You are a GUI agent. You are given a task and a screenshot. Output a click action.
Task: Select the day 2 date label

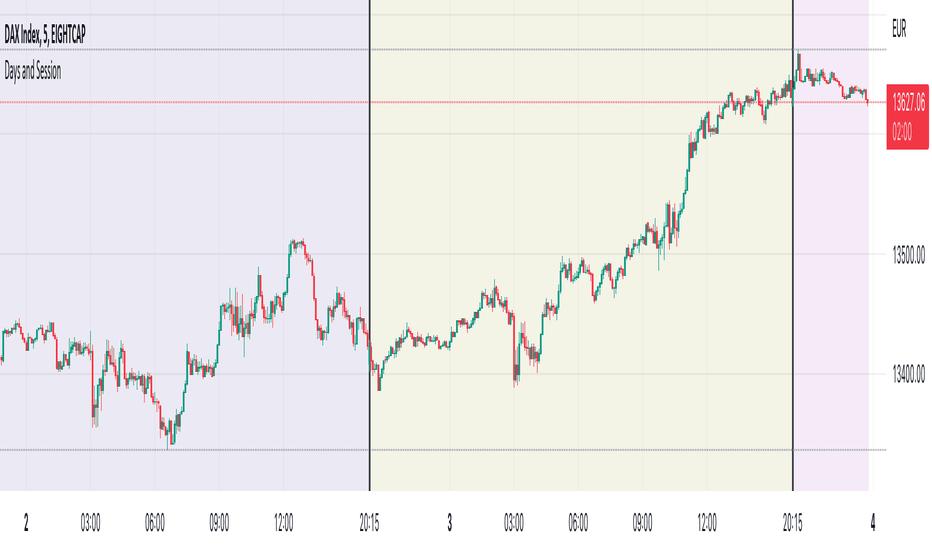pyautogui.click(x=26, y=523)
